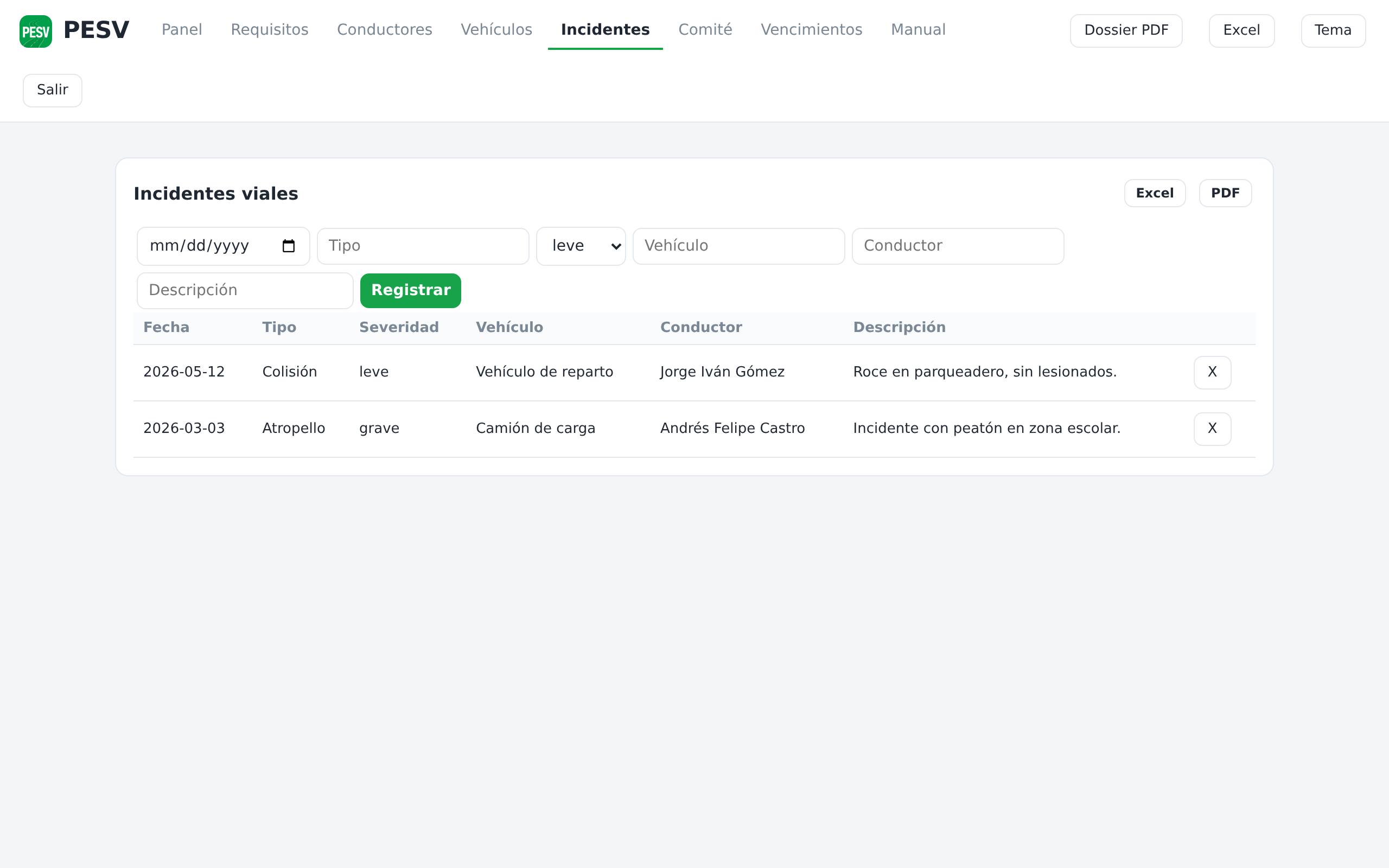
Task: Open the Panel tab
Action: coord(182,30)
